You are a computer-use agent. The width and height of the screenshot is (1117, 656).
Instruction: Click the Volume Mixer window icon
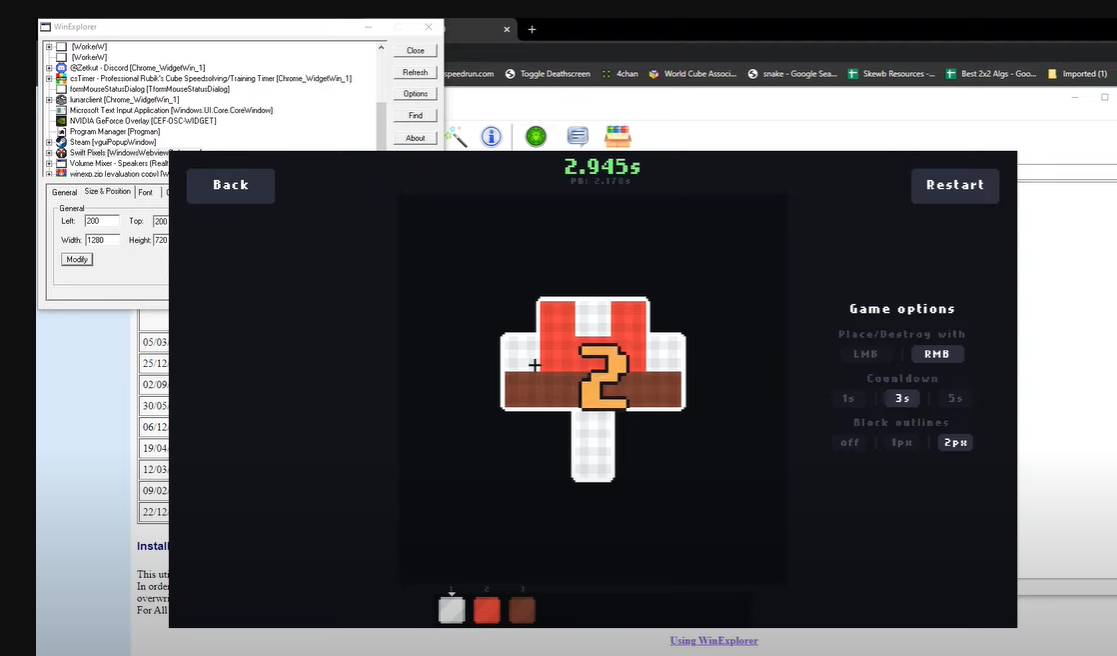coord(61,163)
